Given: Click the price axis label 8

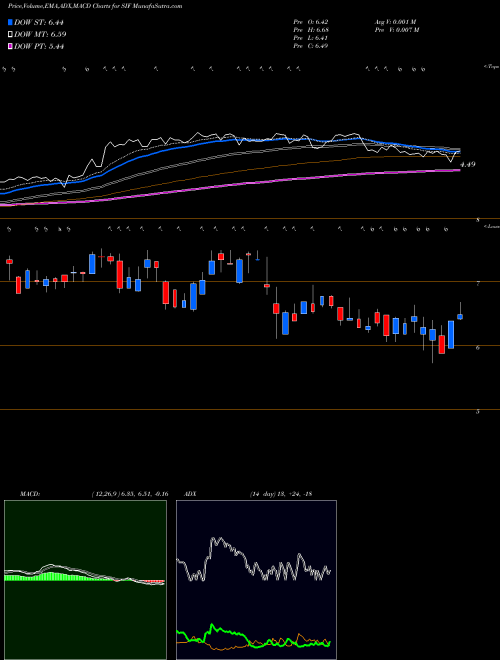Looking at the screenshot, I should (x=478, y=220).
